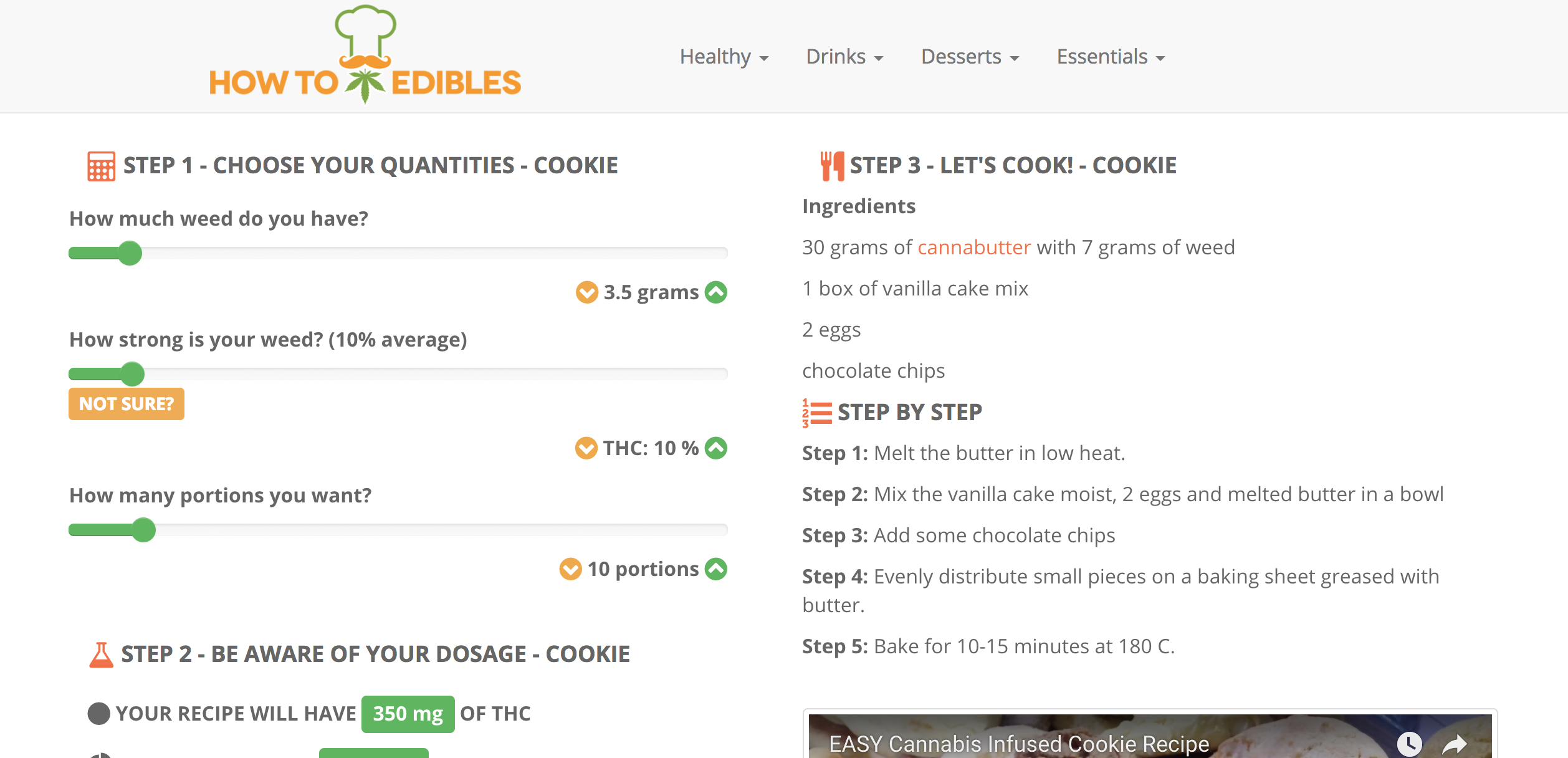
Task: Open the cannabutter recipe link
Action: pos(973,247)
